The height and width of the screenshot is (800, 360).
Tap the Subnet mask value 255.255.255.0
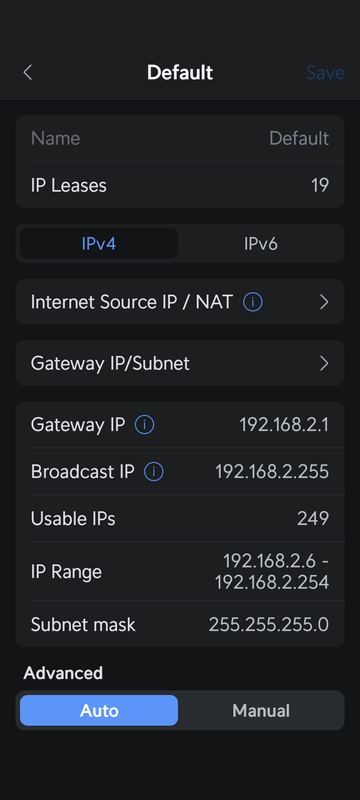269,624
